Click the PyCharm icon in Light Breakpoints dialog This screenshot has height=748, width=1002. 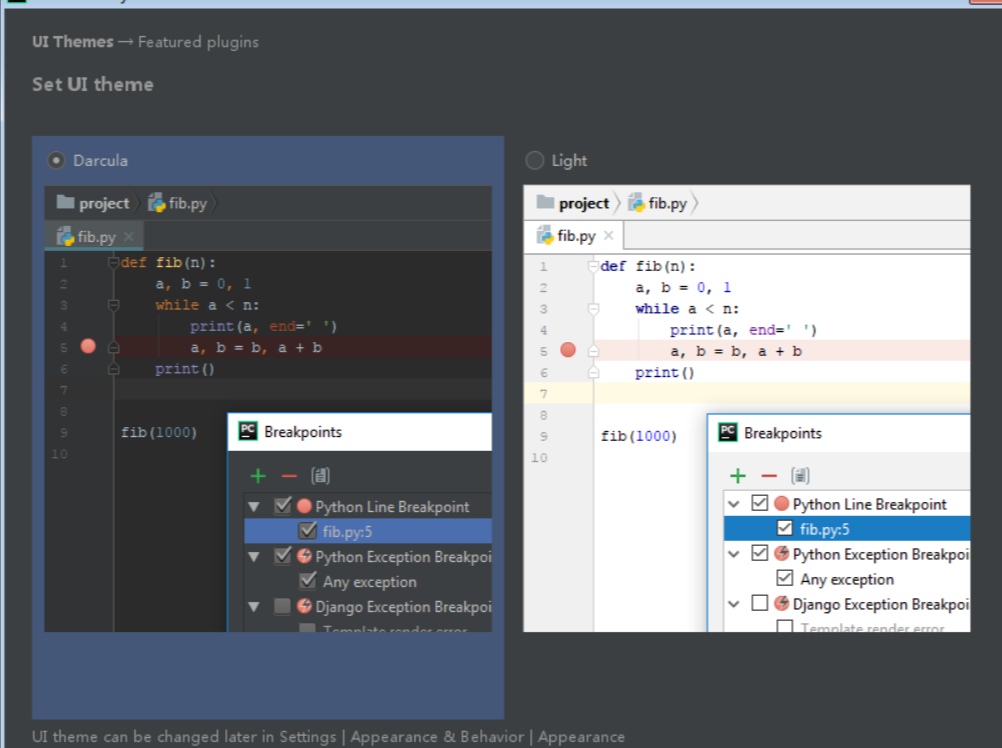point(727,432)
